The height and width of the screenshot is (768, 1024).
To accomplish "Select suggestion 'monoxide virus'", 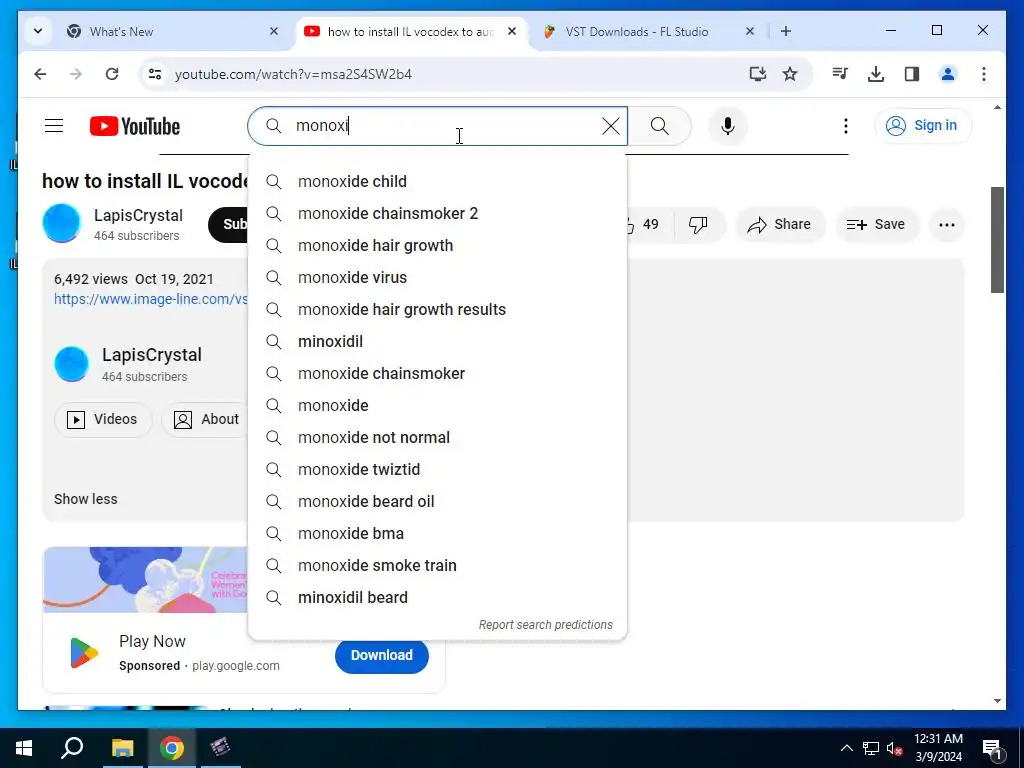I will (438, 278).
